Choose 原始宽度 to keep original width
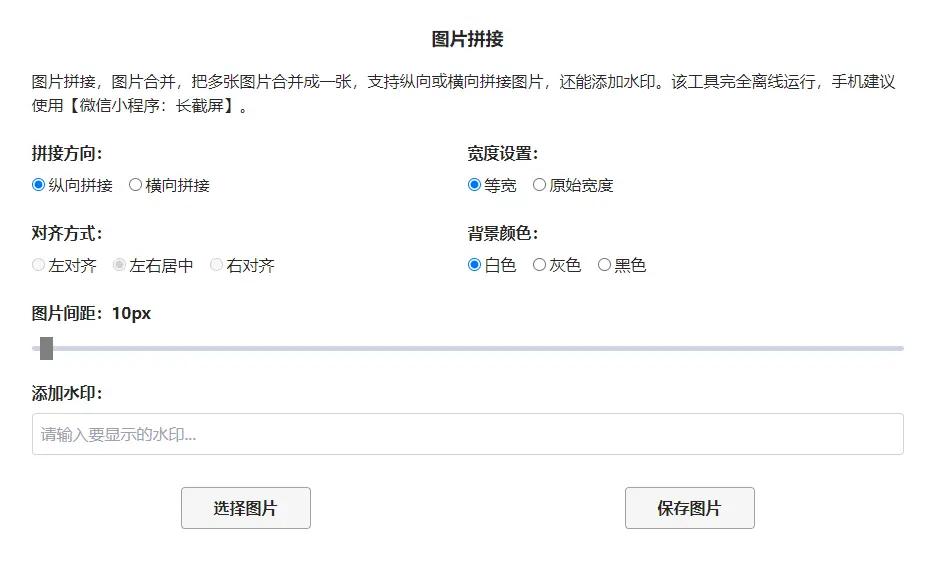Viewport: 935px width, 577px height. [x=540, y=185]
